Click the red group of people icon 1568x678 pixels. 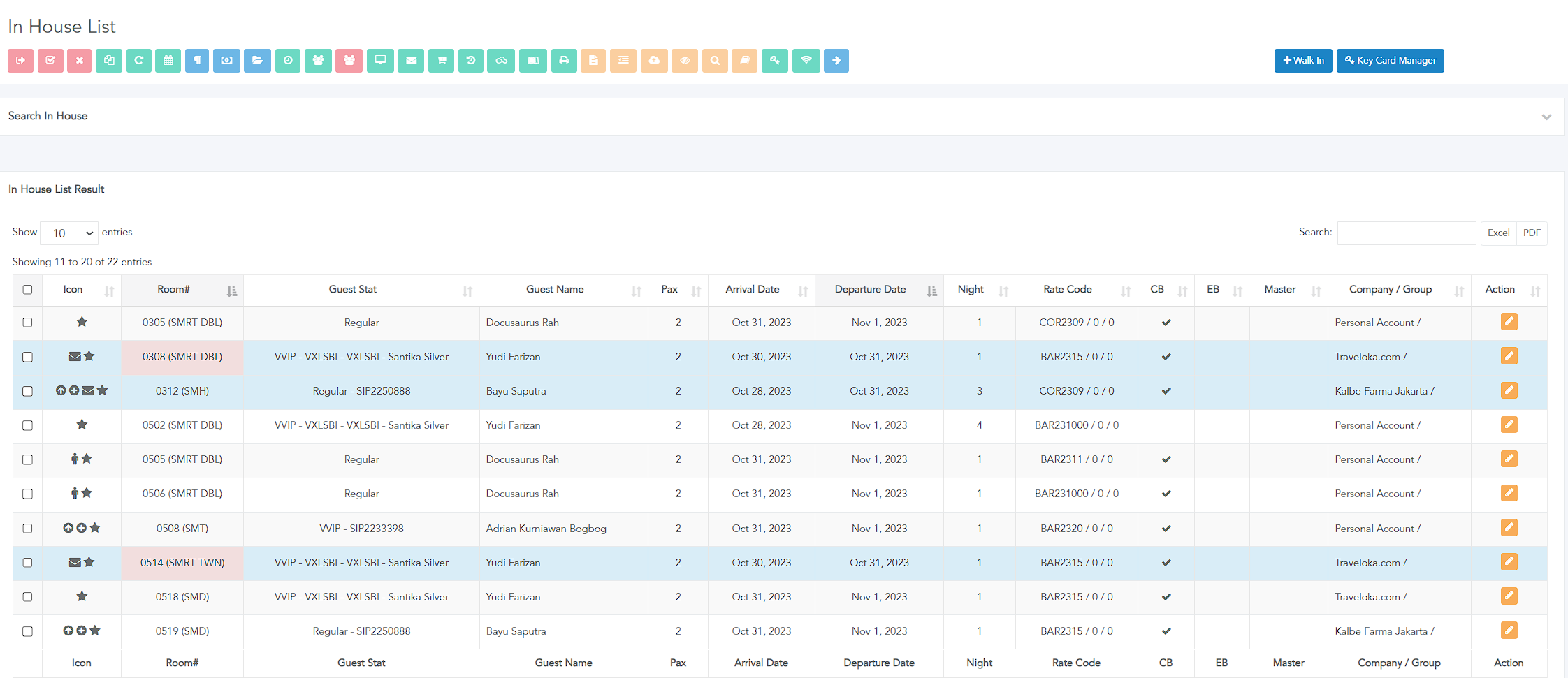coord(349,61)
